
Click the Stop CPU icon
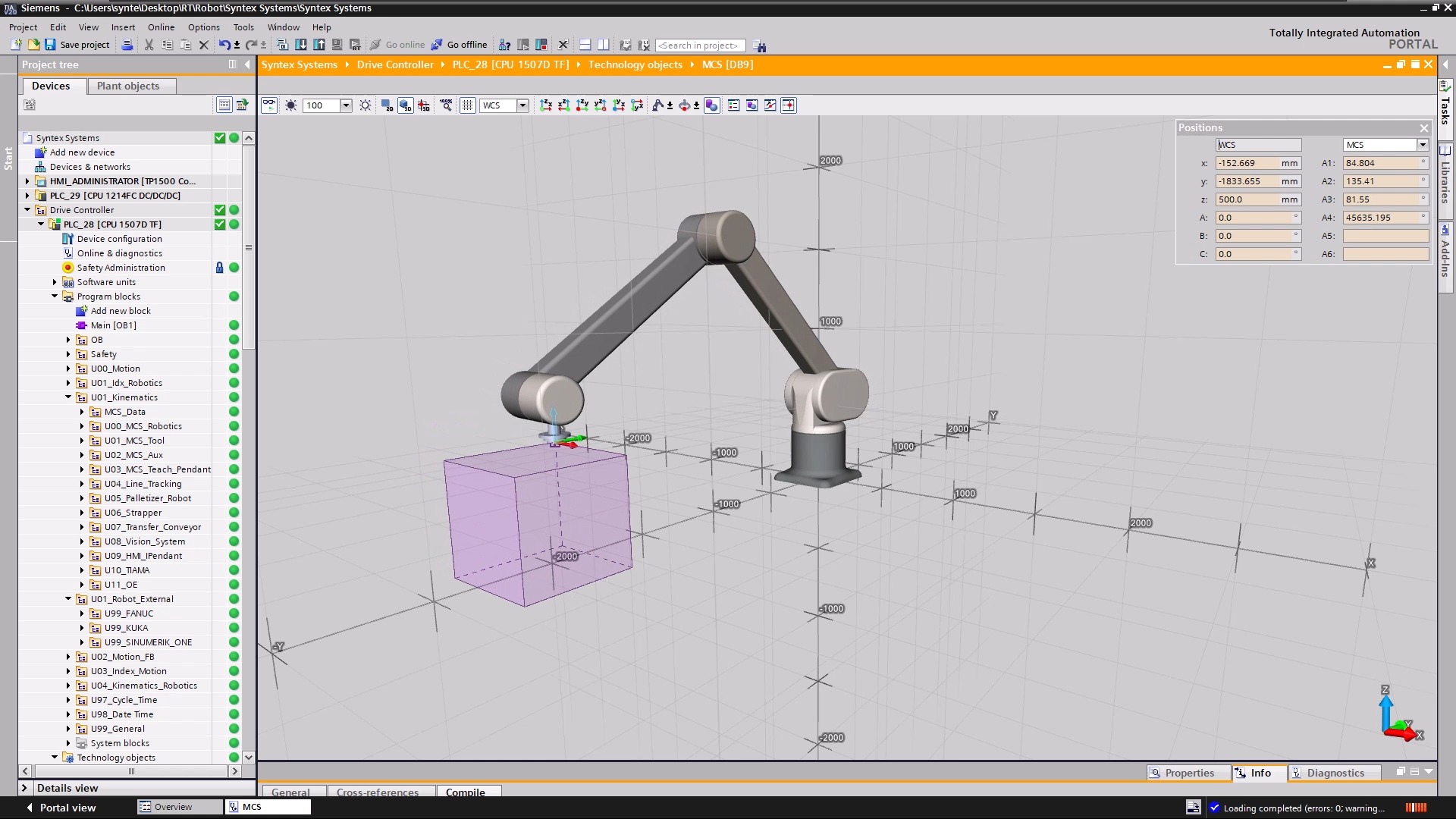[541, 45]
